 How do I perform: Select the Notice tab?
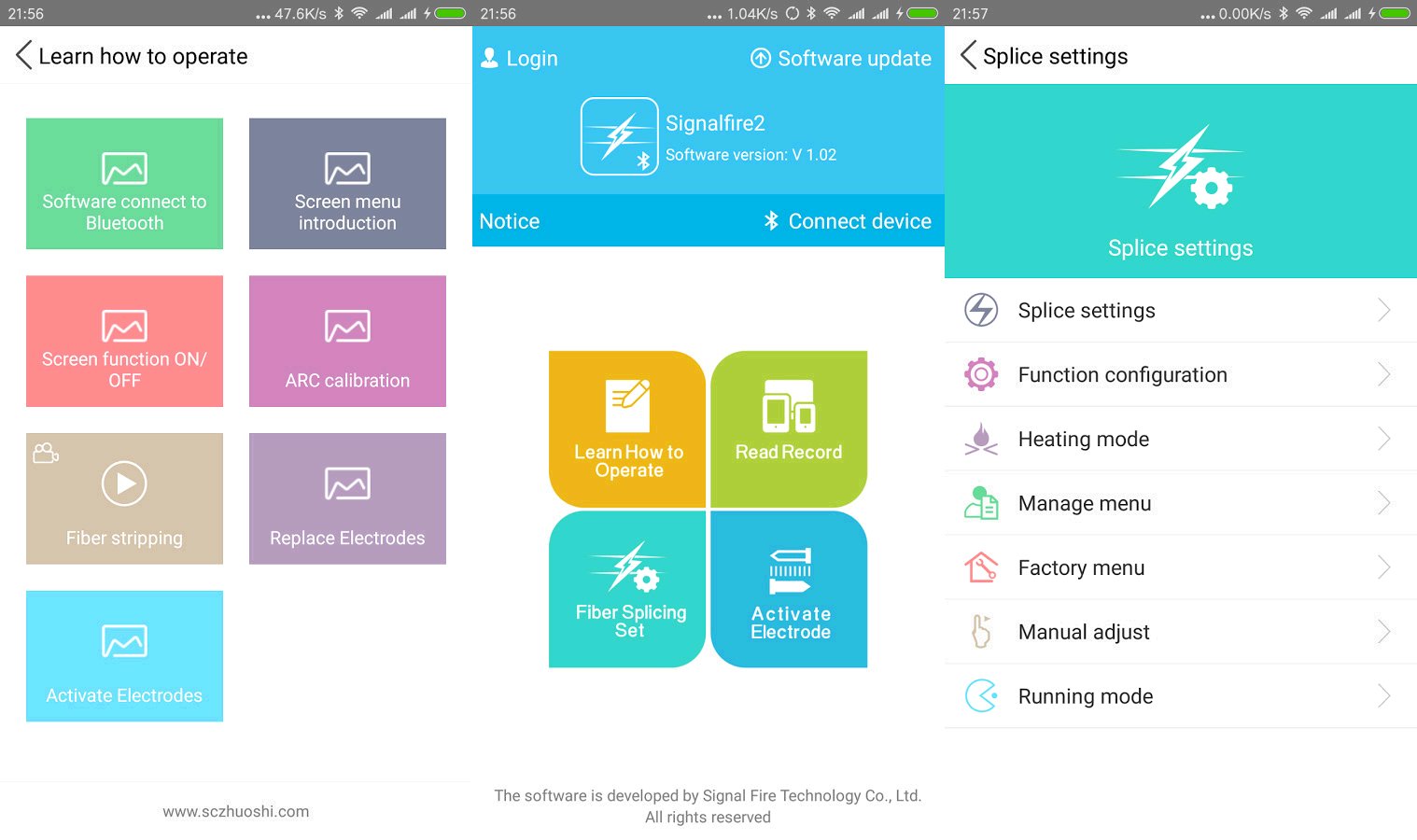(x=510, y=221)
